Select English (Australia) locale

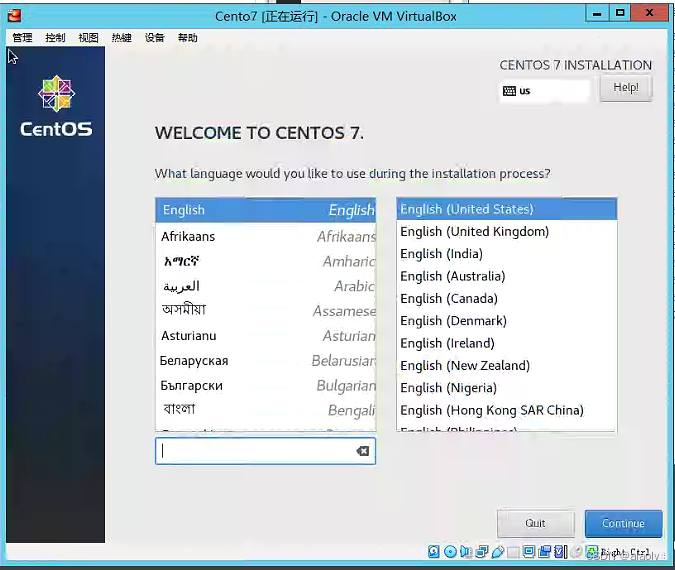[507, 276]
